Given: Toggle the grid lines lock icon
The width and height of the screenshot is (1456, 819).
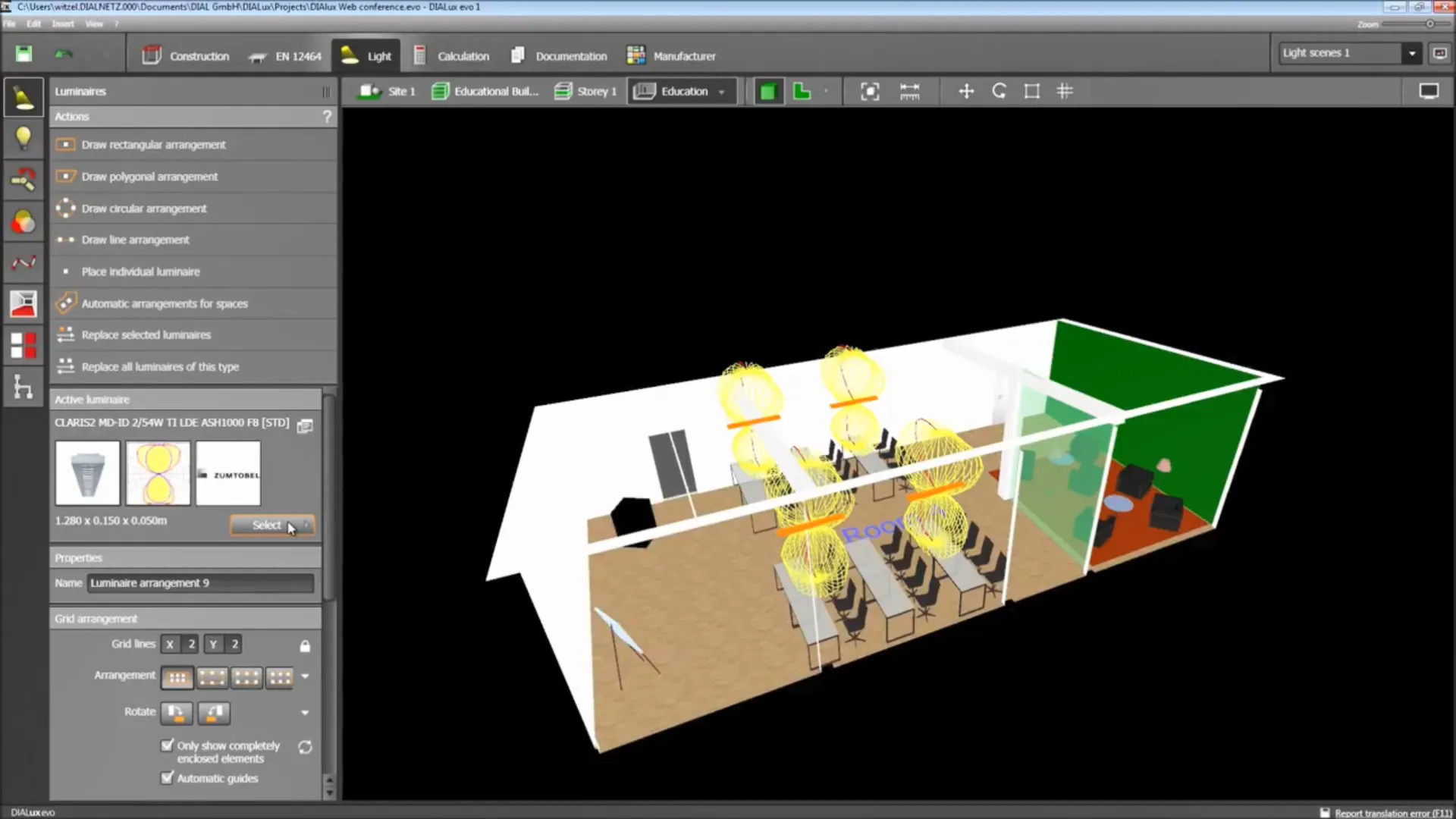Looking at the screenshot, I should (305, 646).
